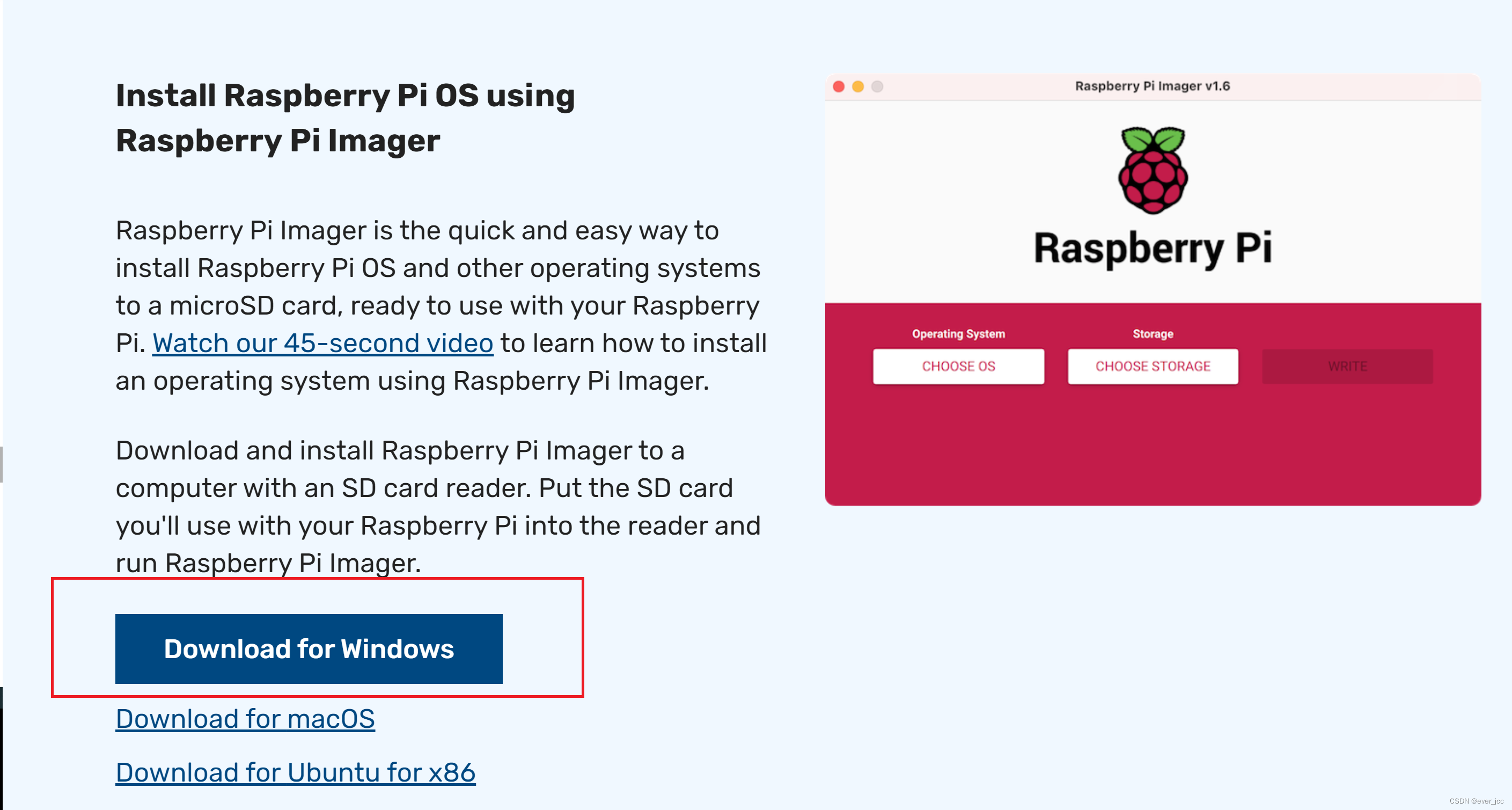Image resolution: width=1512 pixels, height=810 pixels.
Task: Click the Raspberry Pi logo icon in the Imager window
Action: (1153, 170)
